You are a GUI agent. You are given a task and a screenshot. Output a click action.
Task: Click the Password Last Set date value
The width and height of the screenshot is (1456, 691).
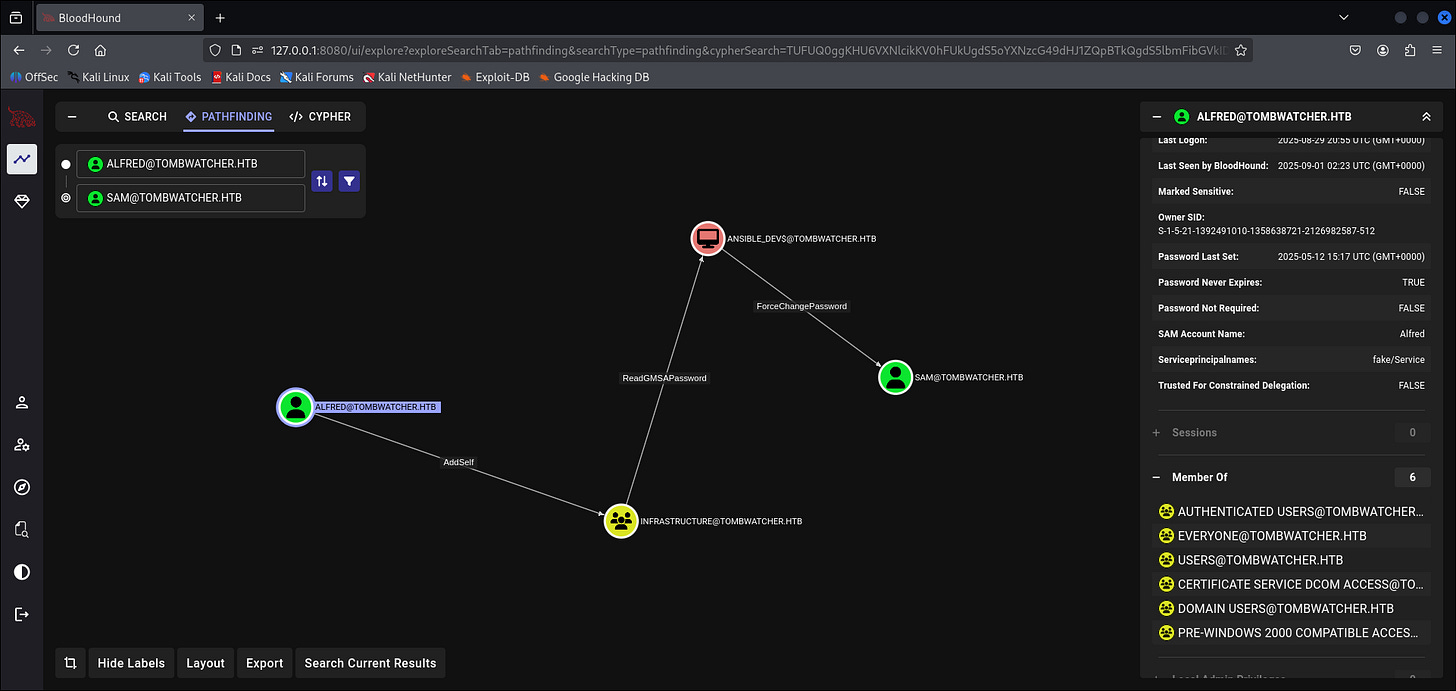[1351, 257]
